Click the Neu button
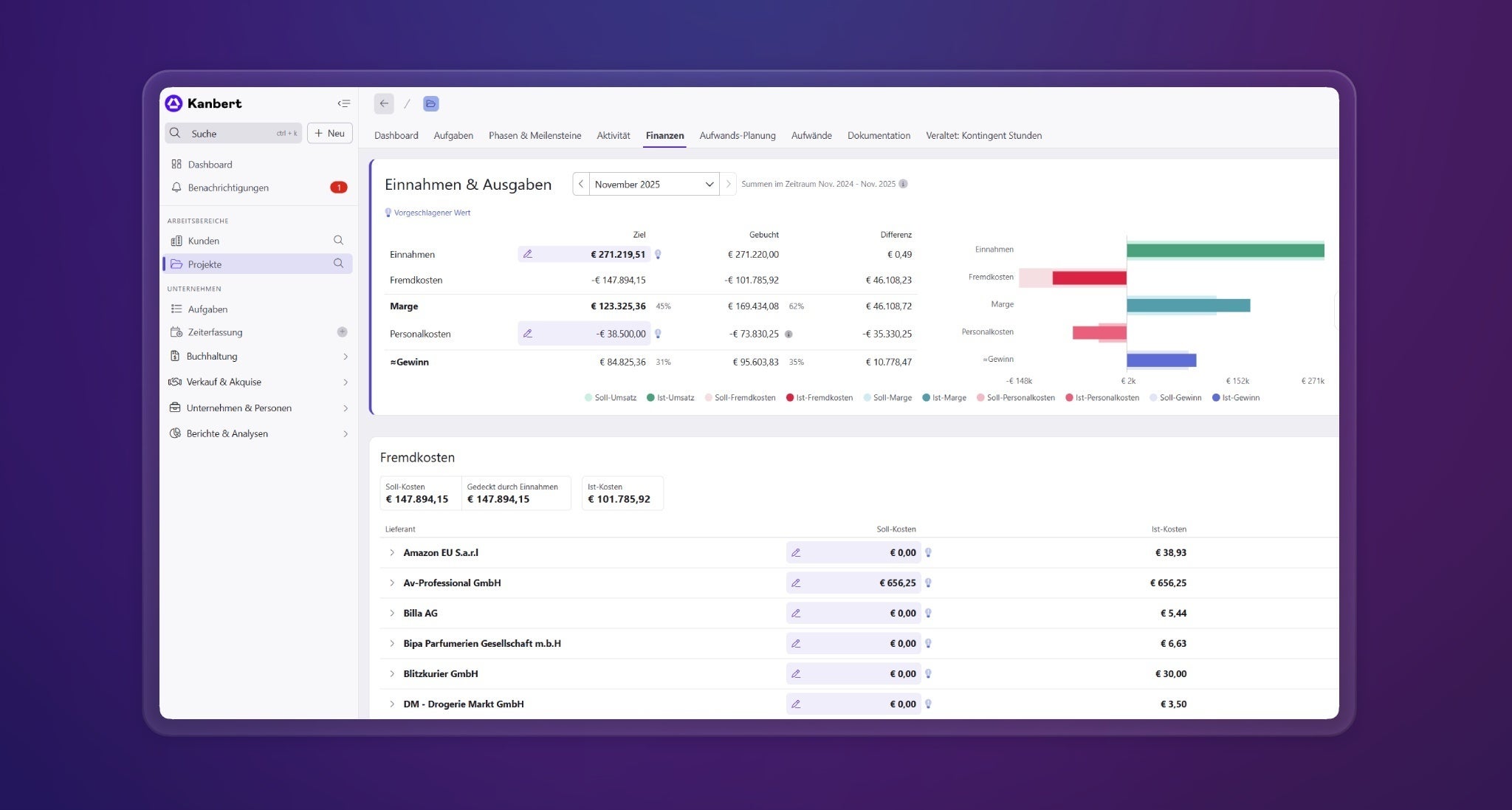 click(x=329, y=134)
